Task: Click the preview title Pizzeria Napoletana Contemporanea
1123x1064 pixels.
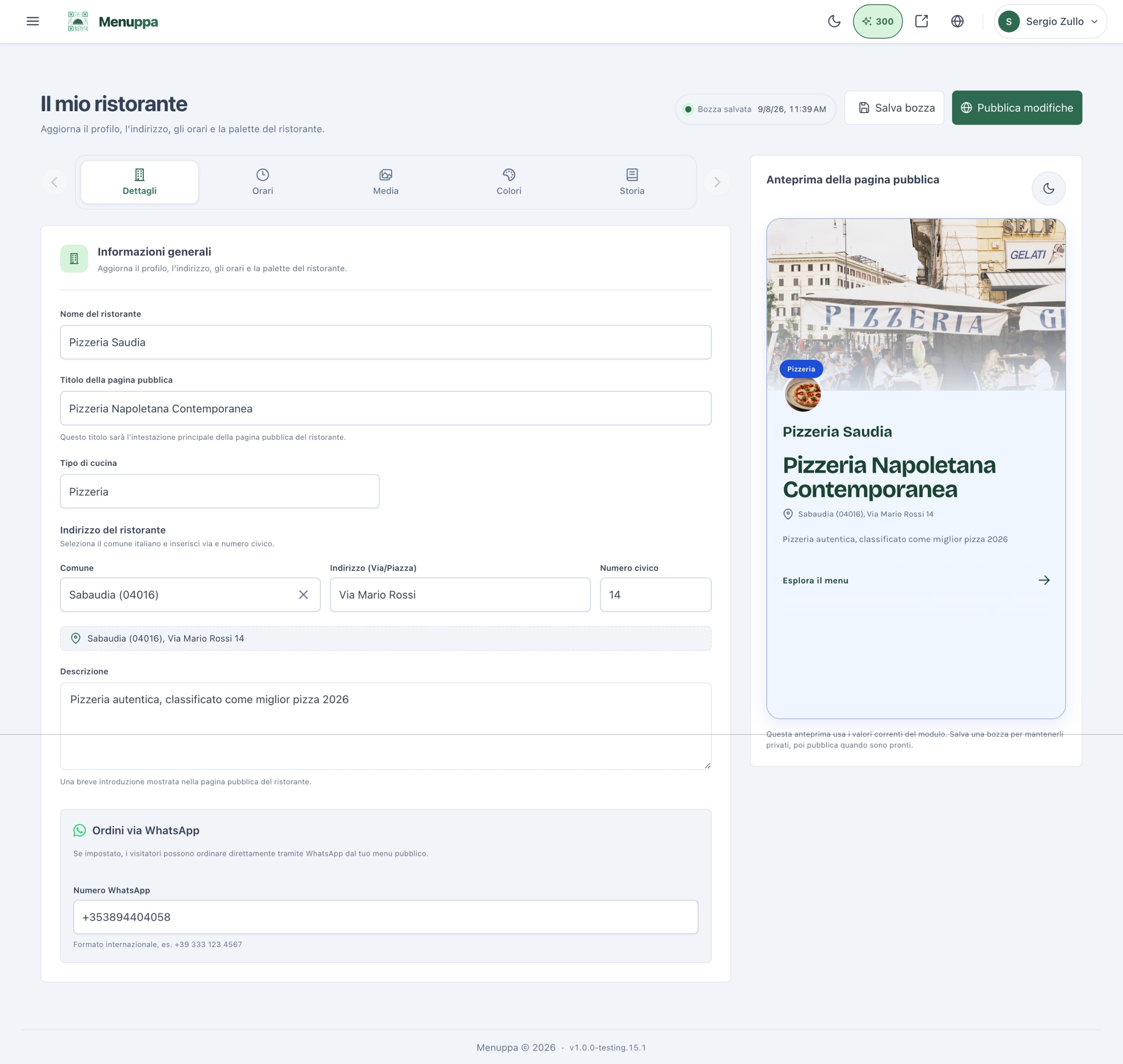Action: point(889,477)
